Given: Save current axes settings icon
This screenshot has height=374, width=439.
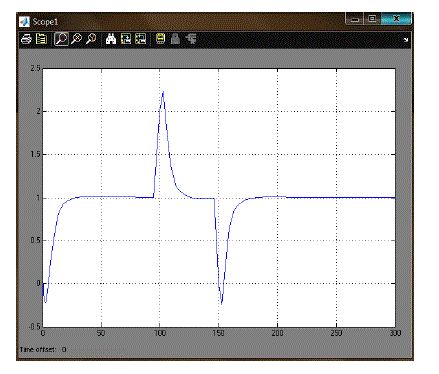Looking at the screenshot, I should coord(126,39).
